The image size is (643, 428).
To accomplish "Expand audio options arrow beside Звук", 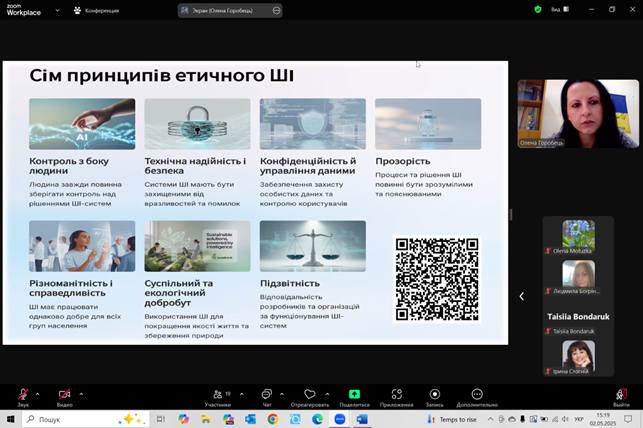I will point(38,394).
